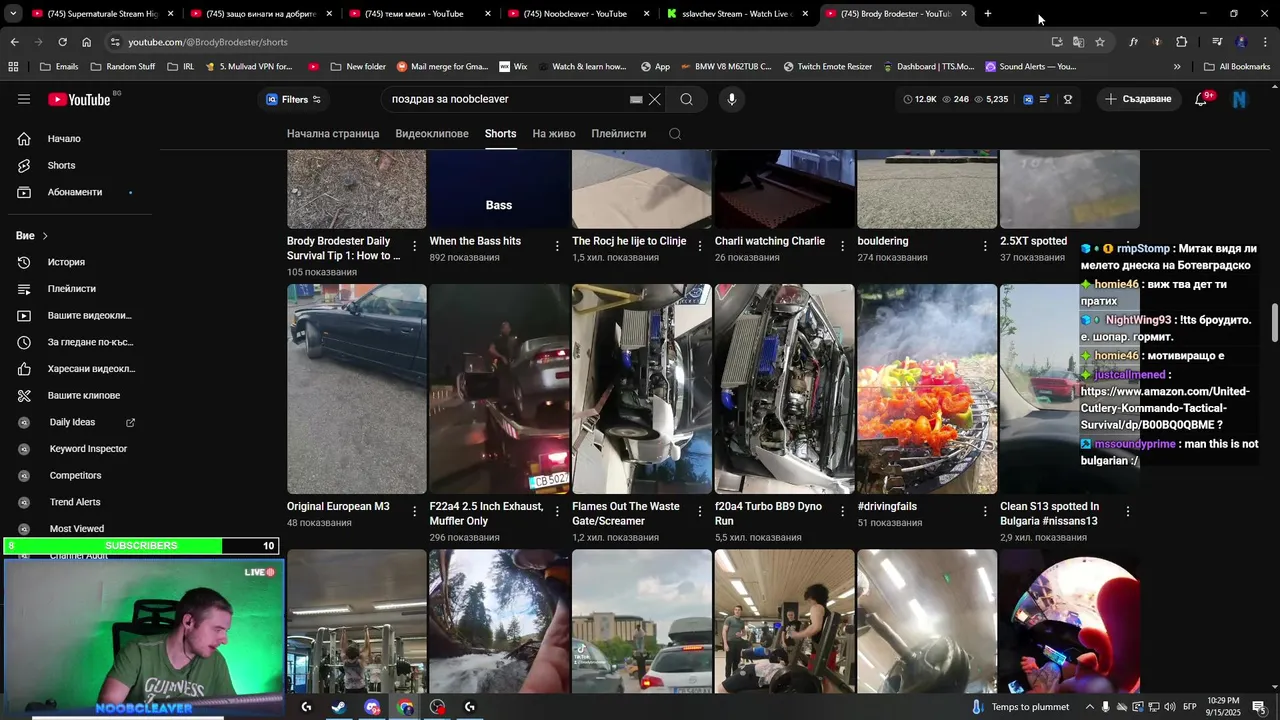Start voice search with the microphone
The image size is (1280, 720).
(732, 99)
